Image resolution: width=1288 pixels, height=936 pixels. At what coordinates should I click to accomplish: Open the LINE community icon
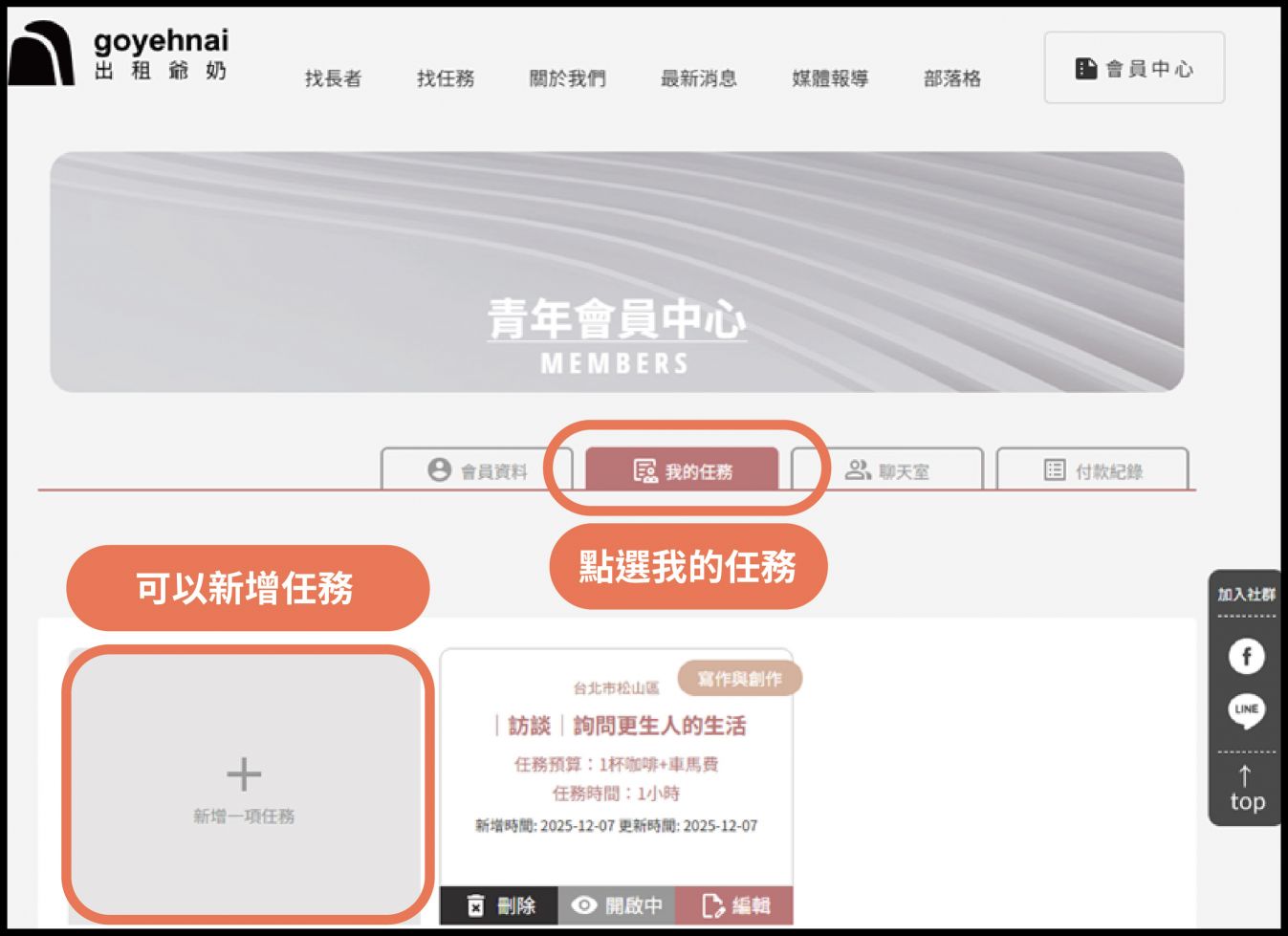pyautogui.click(x=1246, y=710)
